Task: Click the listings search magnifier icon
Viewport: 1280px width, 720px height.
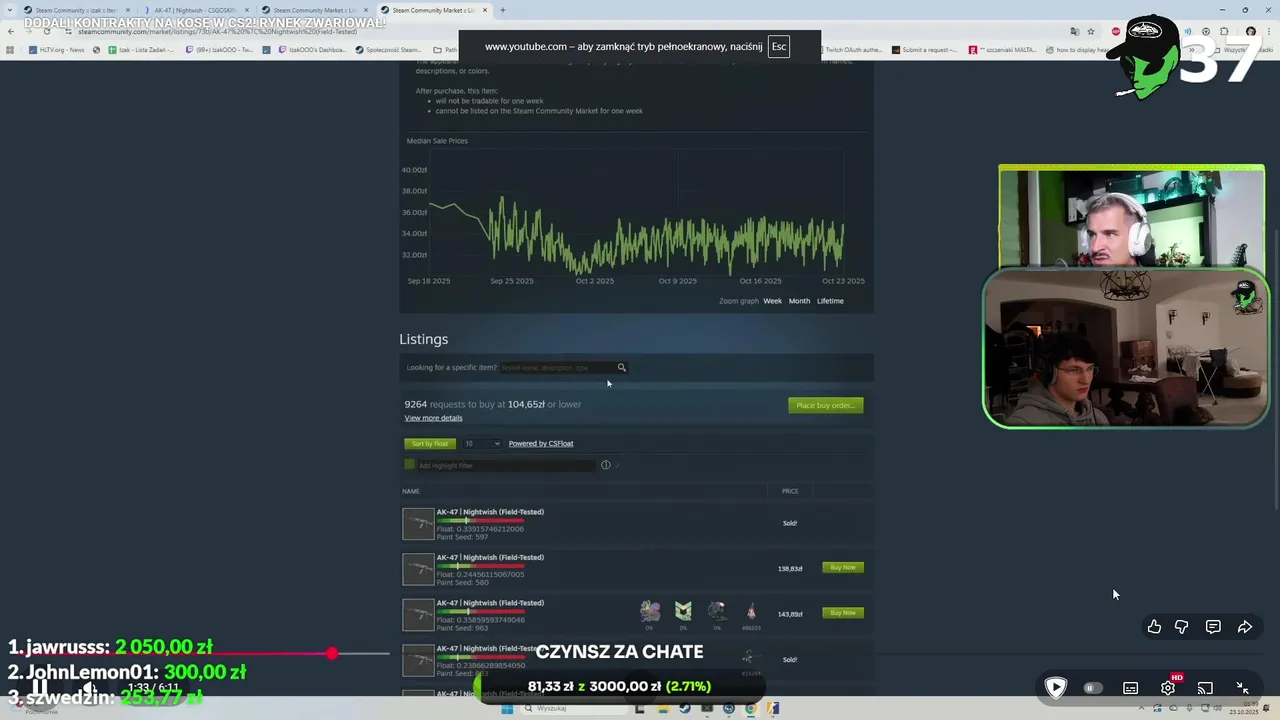Action: pos(621,367)
